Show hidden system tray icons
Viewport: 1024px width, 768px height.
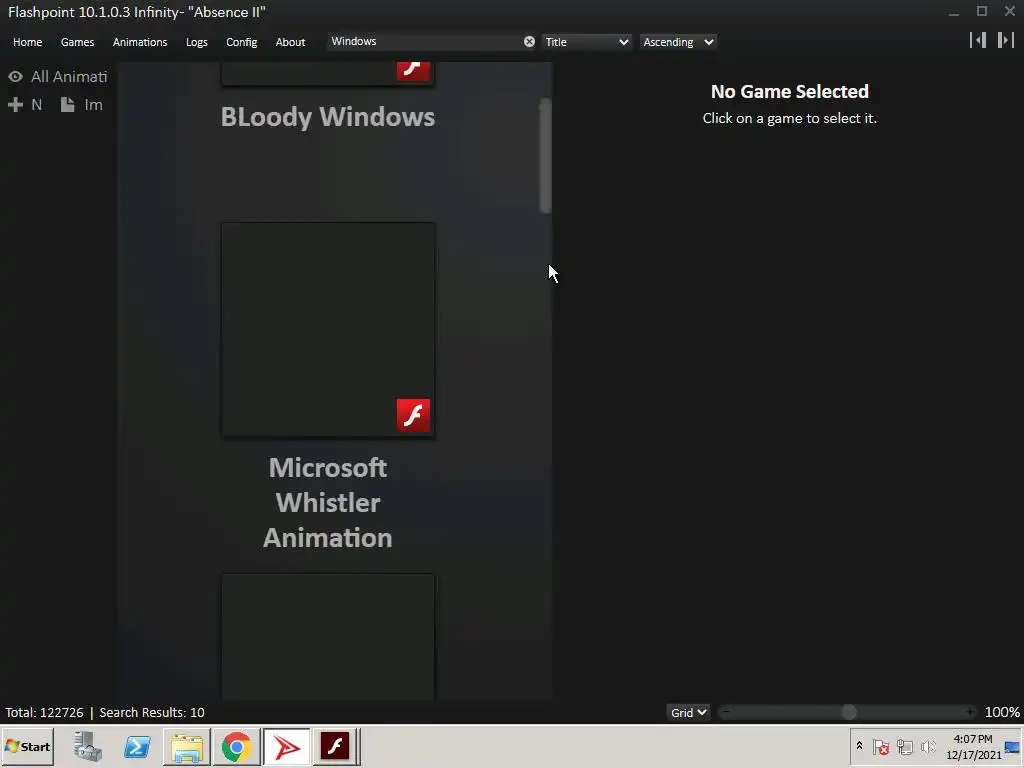point(859,746)
